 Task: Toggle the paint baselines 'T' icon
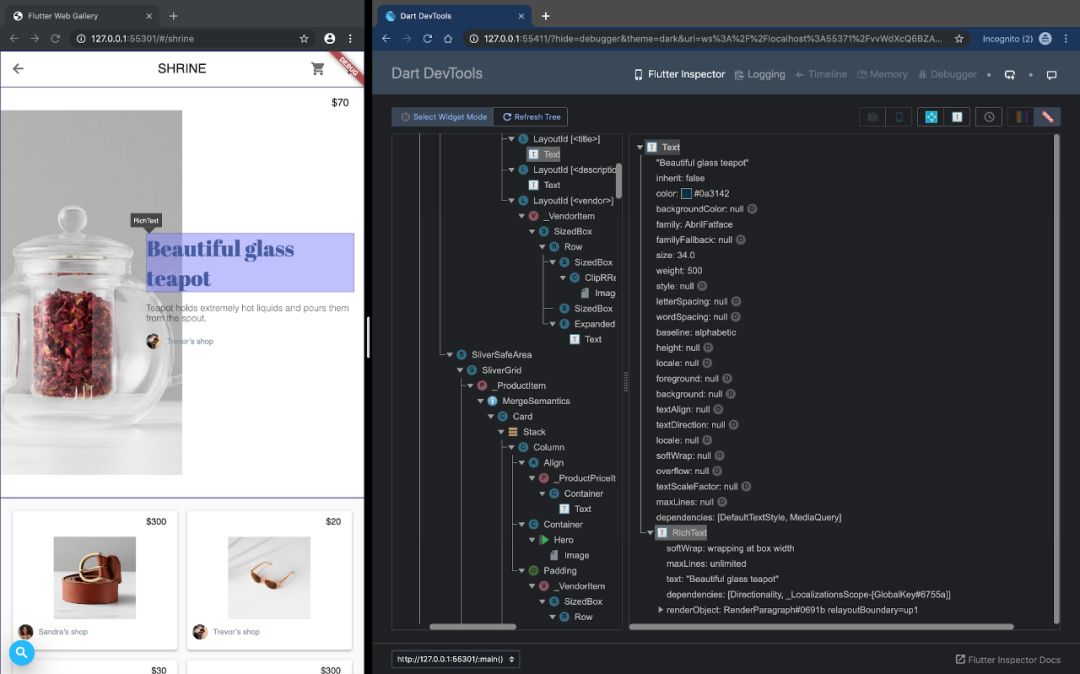pyautogui.click(x=957, y=117)
